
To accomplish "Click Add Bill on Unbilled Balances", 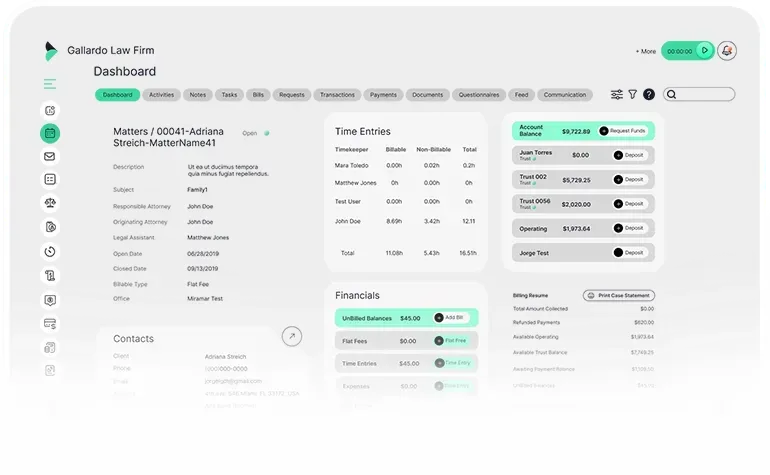I will pos(451,318).
